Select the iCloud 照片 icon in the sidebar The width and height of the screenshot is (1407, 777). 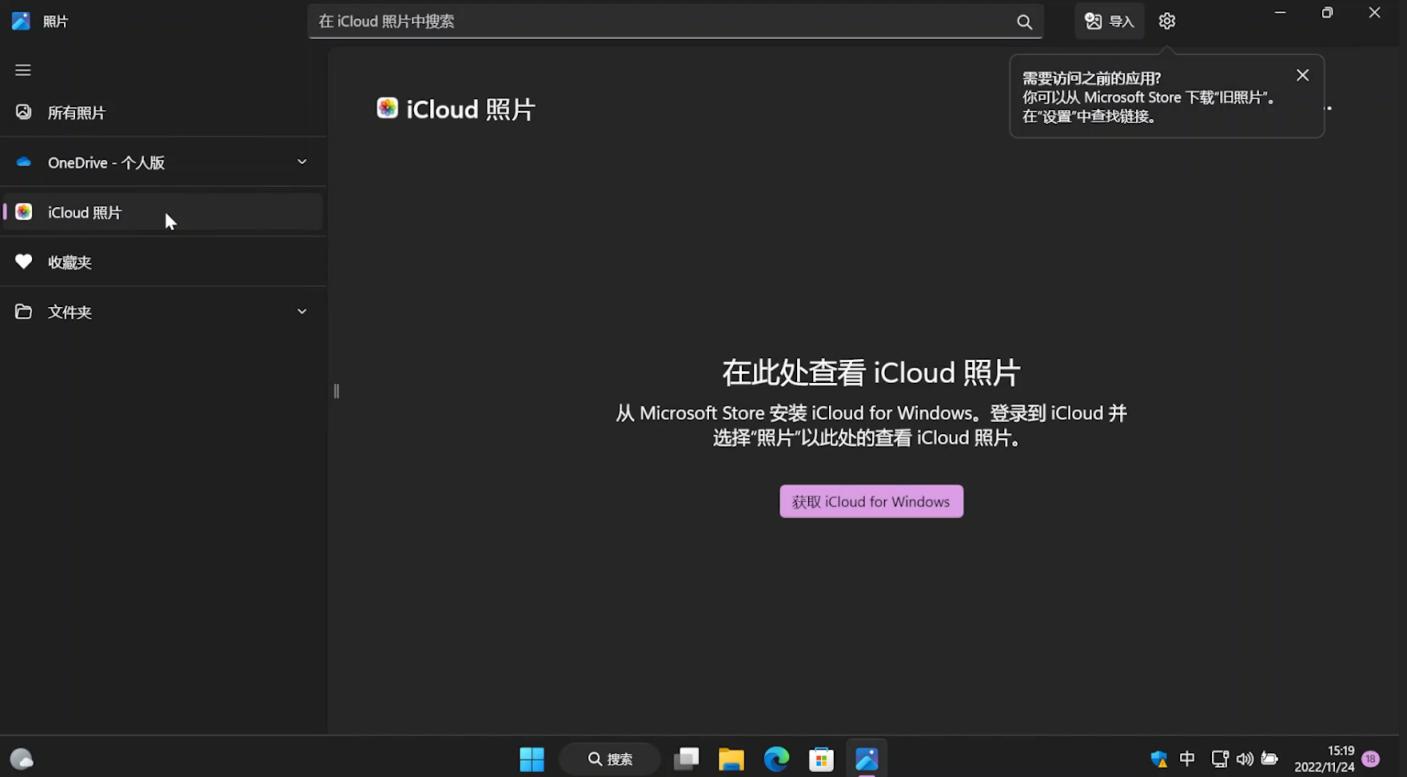click(x=23, y=212)
